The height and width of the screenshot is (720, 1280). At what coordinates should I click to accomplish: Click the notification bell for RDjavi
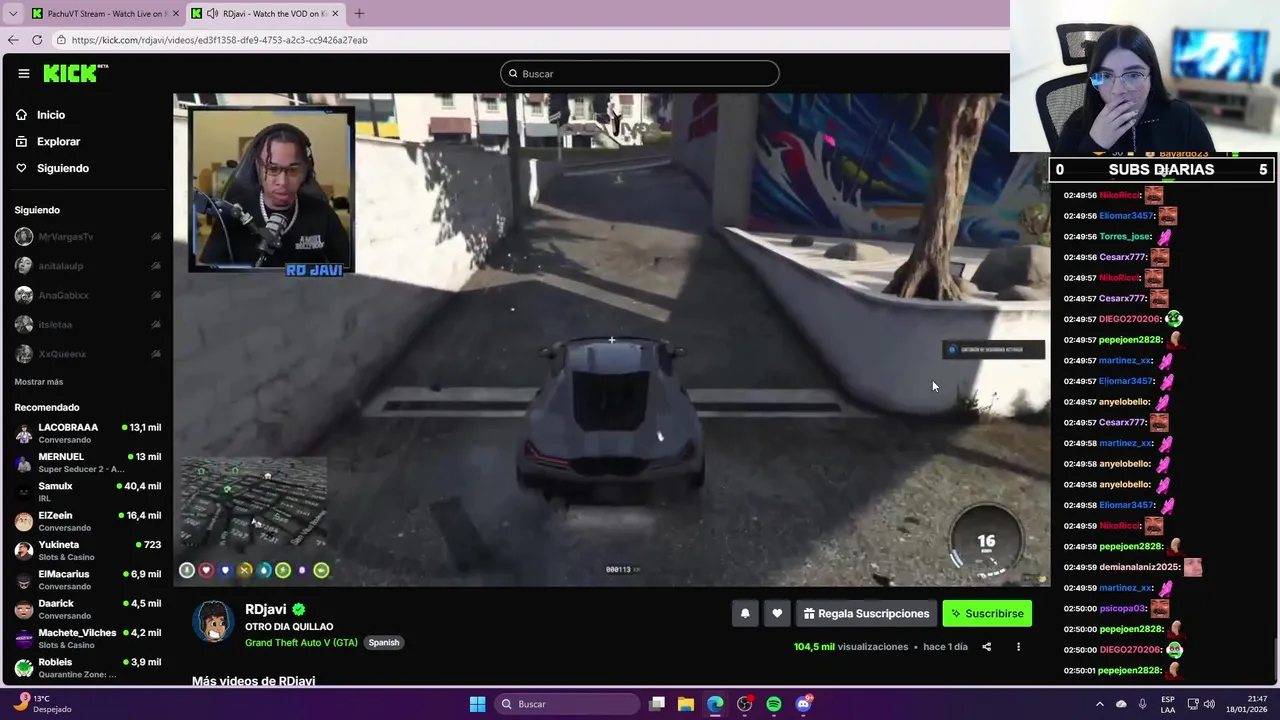tap(745, 614)
